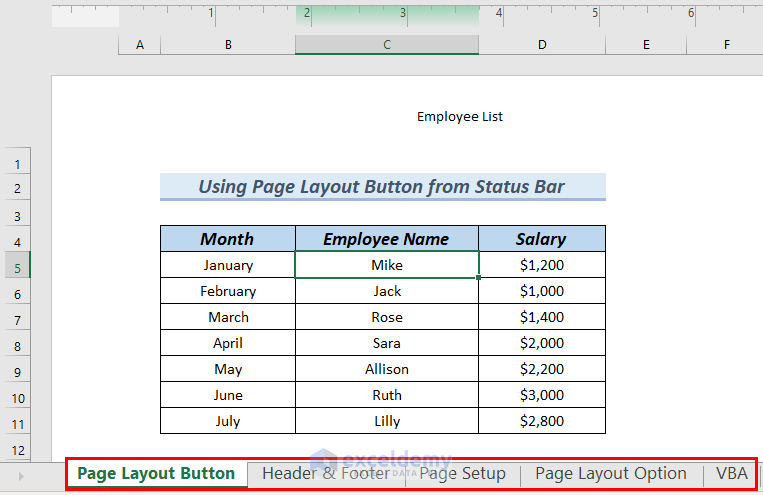Click row 5 header
The image size is (763, 495).
tap(17, 266)
